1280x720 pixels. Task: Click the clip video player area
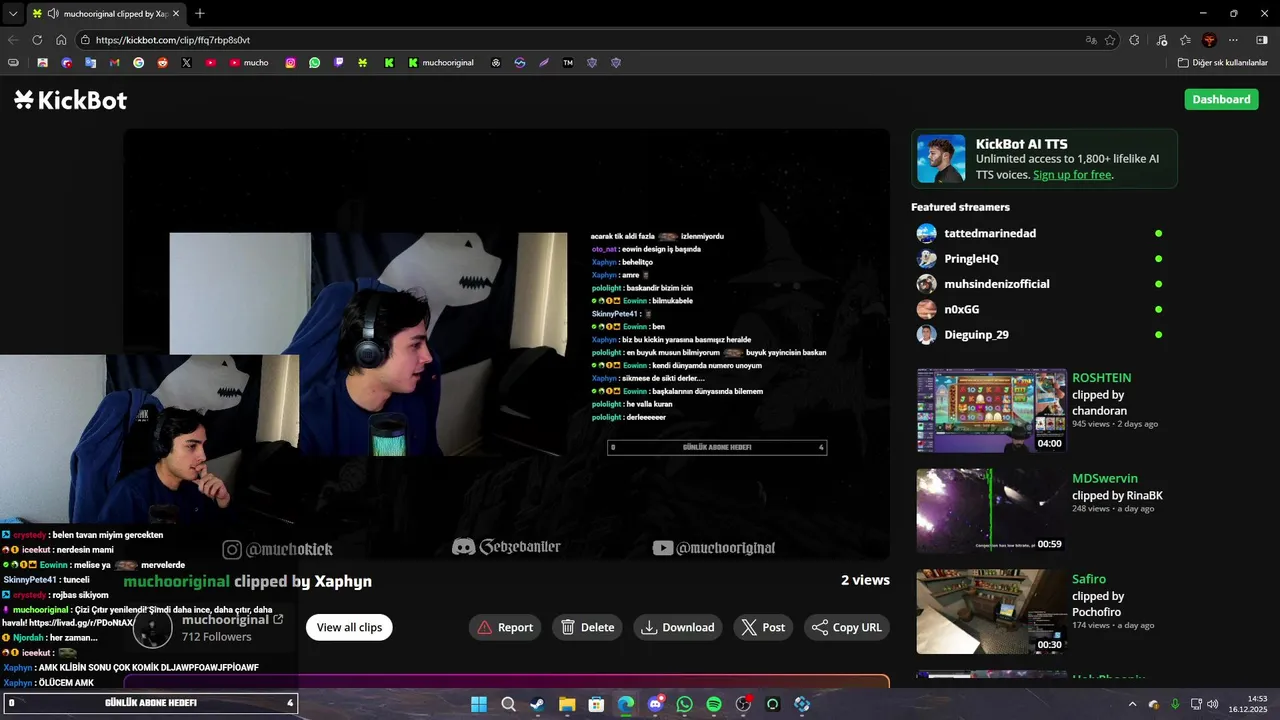point(506,345)
